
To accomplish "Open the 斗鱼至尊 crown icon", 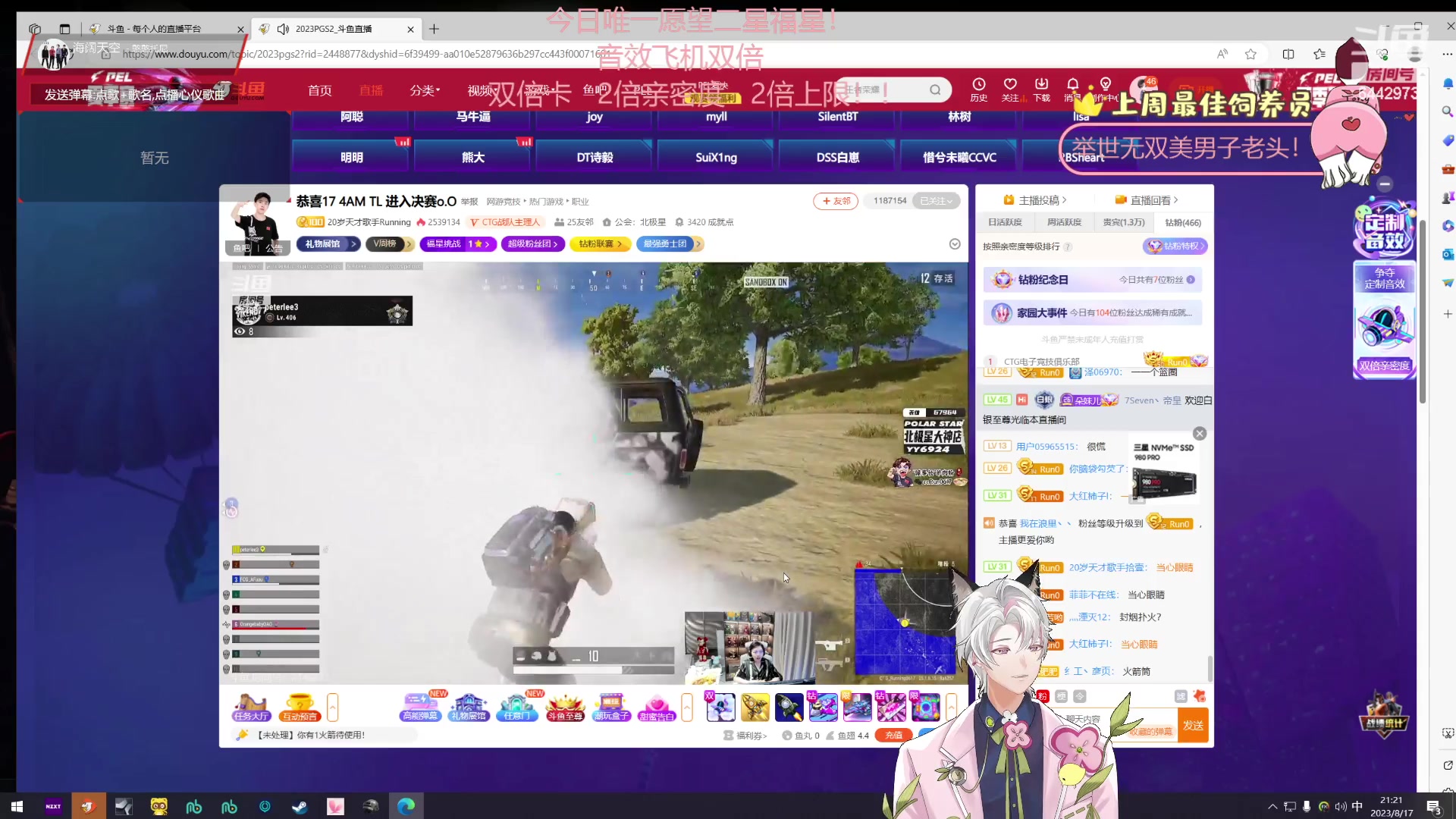I will (x=565, y=707).
